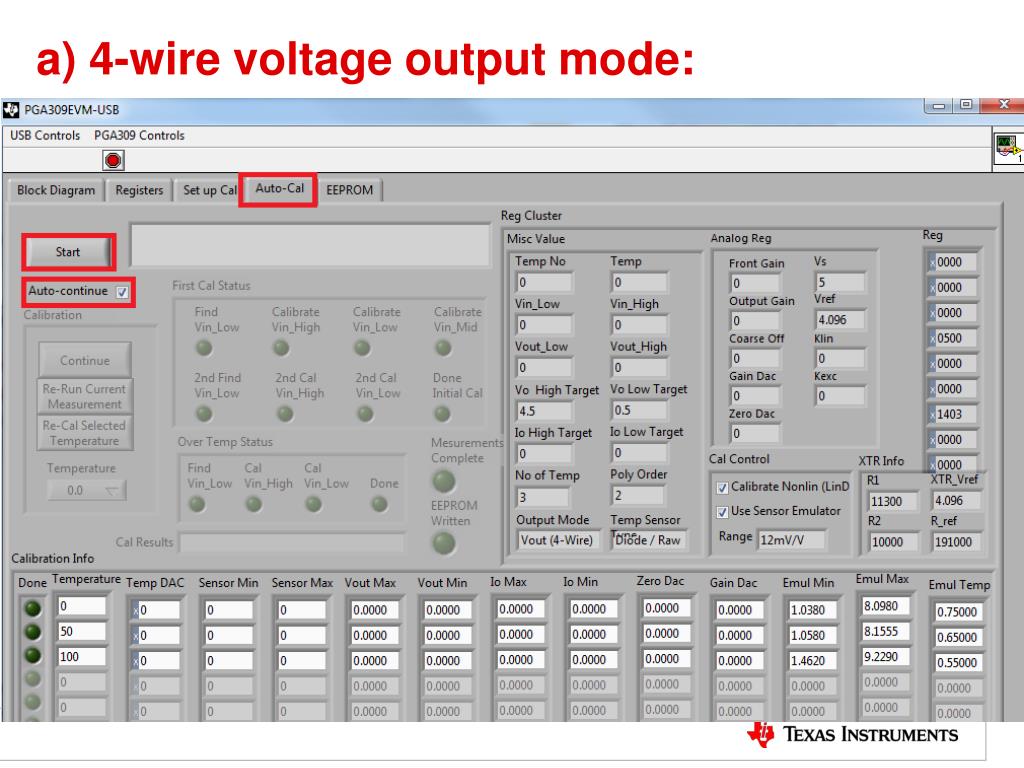Image resolution: width=1024 pixels, height=768 pixels.
Task: Open the Range 12mV/V dropdown
Action: 791,540
